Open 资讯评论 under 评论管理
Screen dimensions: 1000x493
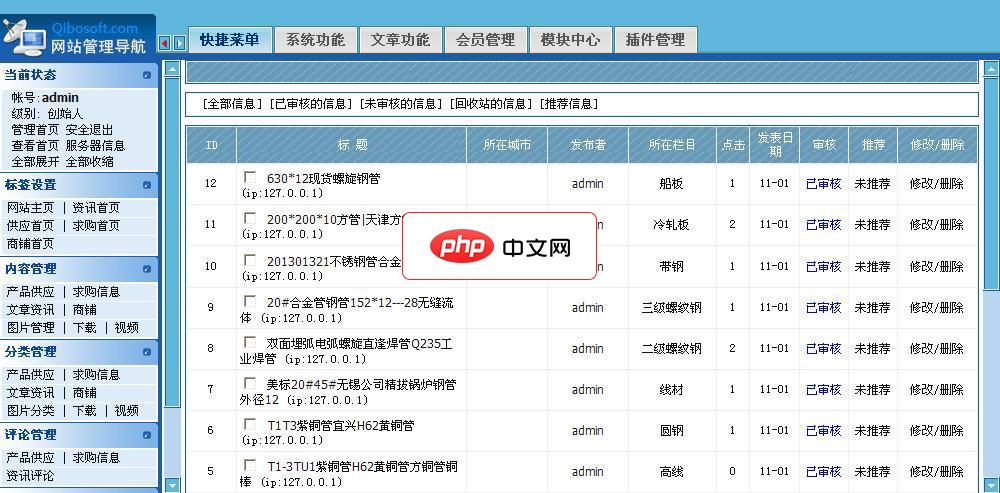point(31,476)
